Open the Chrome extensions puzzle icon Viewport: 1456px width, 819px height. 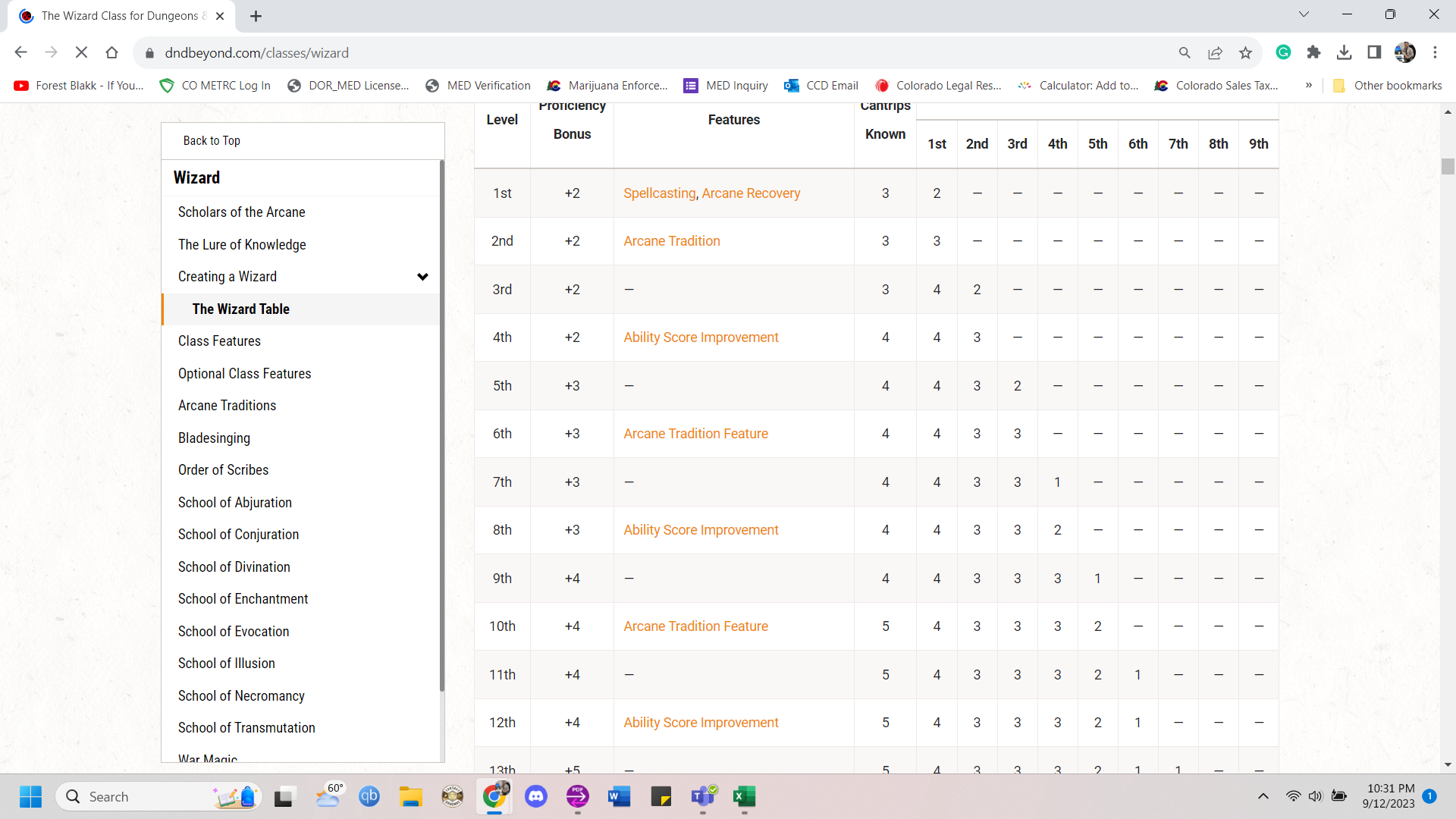pyautogui.click(x=1313, y=52)
